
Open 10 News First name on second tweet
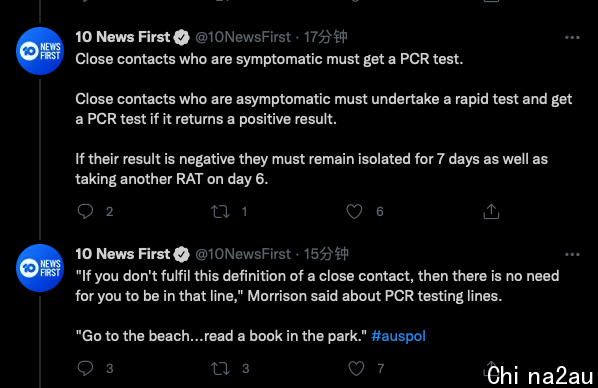[x=122, y=254]
